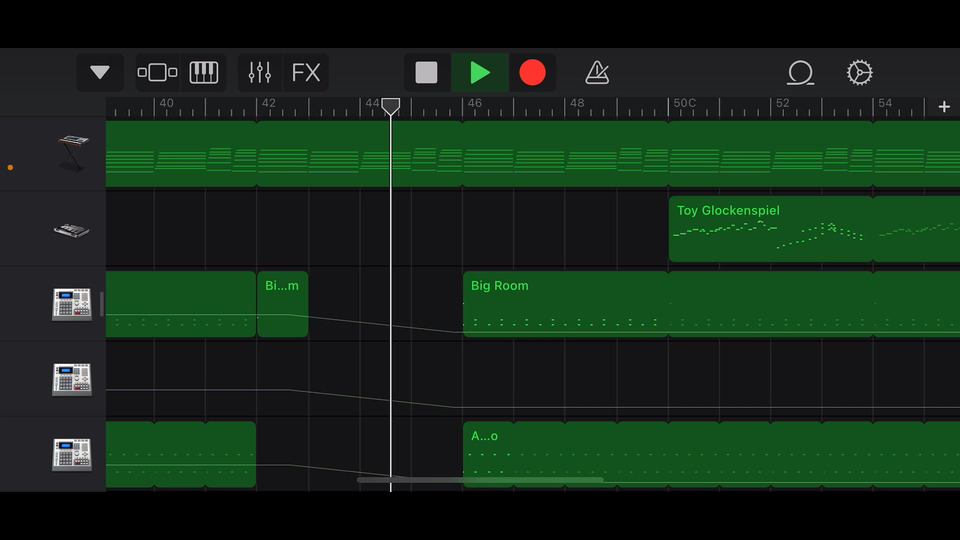The image size is (960, 540).
Task: Select the Toy Glockenspiel region
Action: coord(770,229)
